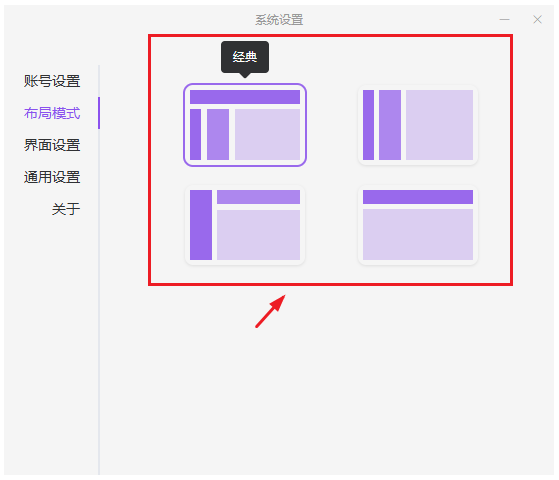Click the purple indicator beside 布局模式

tap(99, 113)
